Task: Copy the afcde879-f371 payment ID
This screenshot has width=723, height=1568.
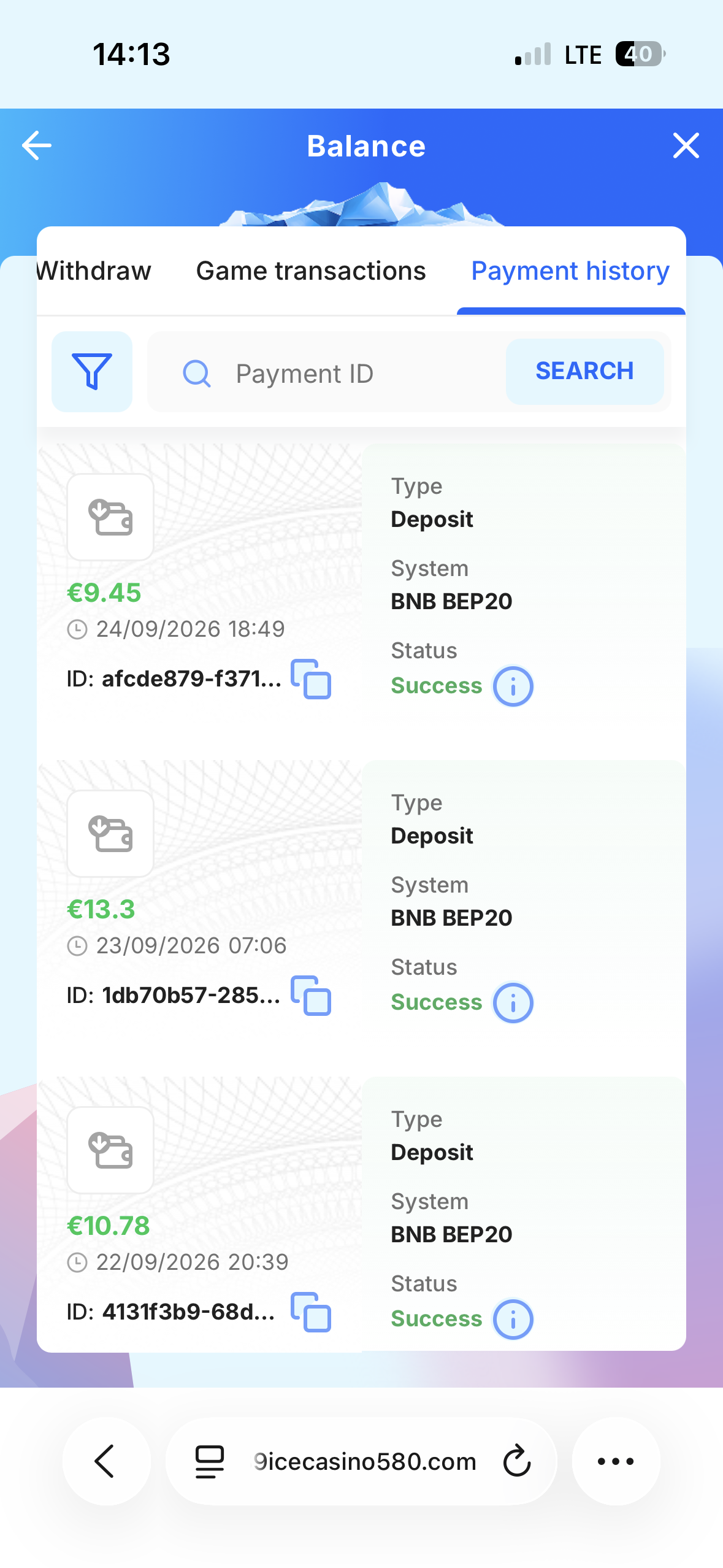Action: point(311,679)
